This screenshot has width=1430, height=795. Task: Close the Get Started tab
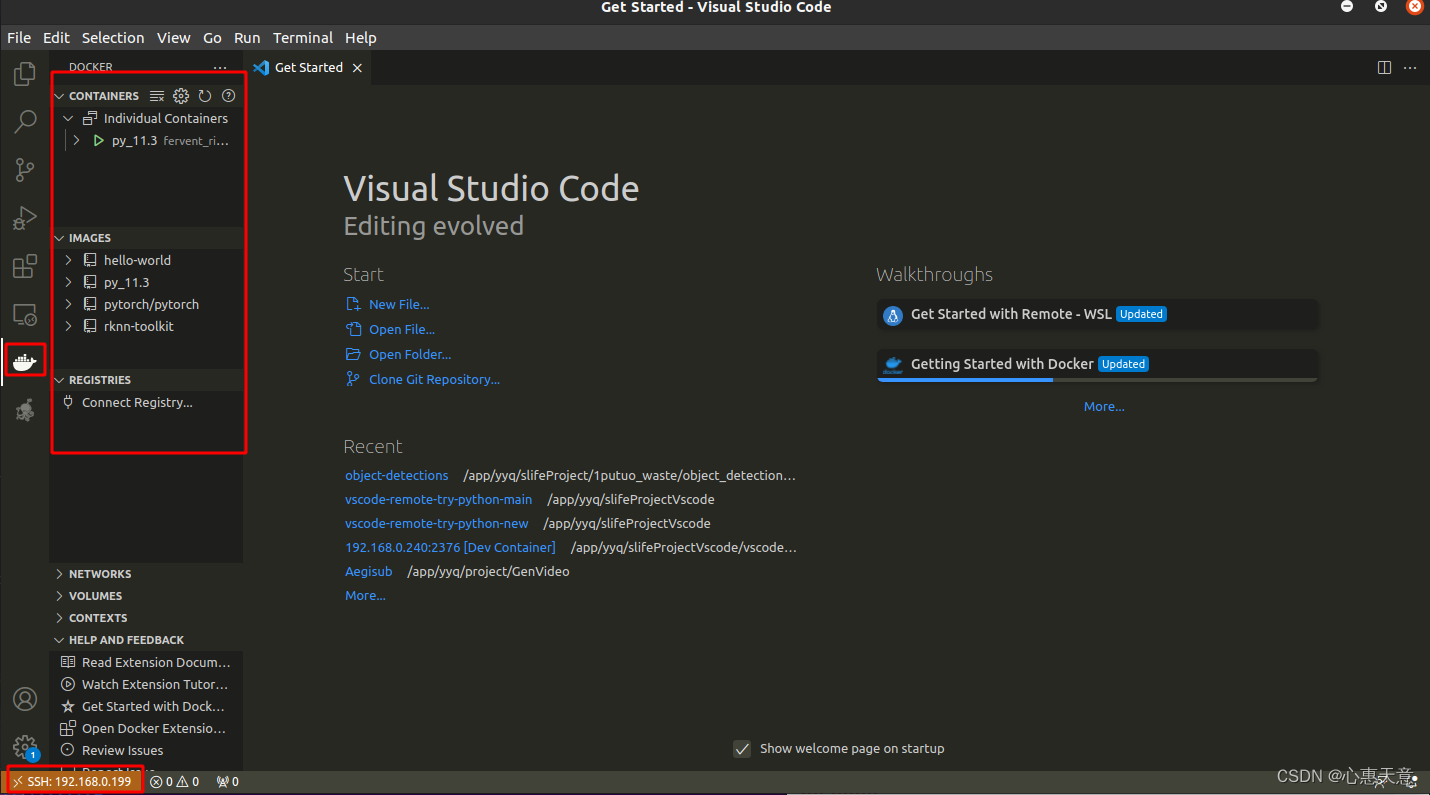click(357, 68)
